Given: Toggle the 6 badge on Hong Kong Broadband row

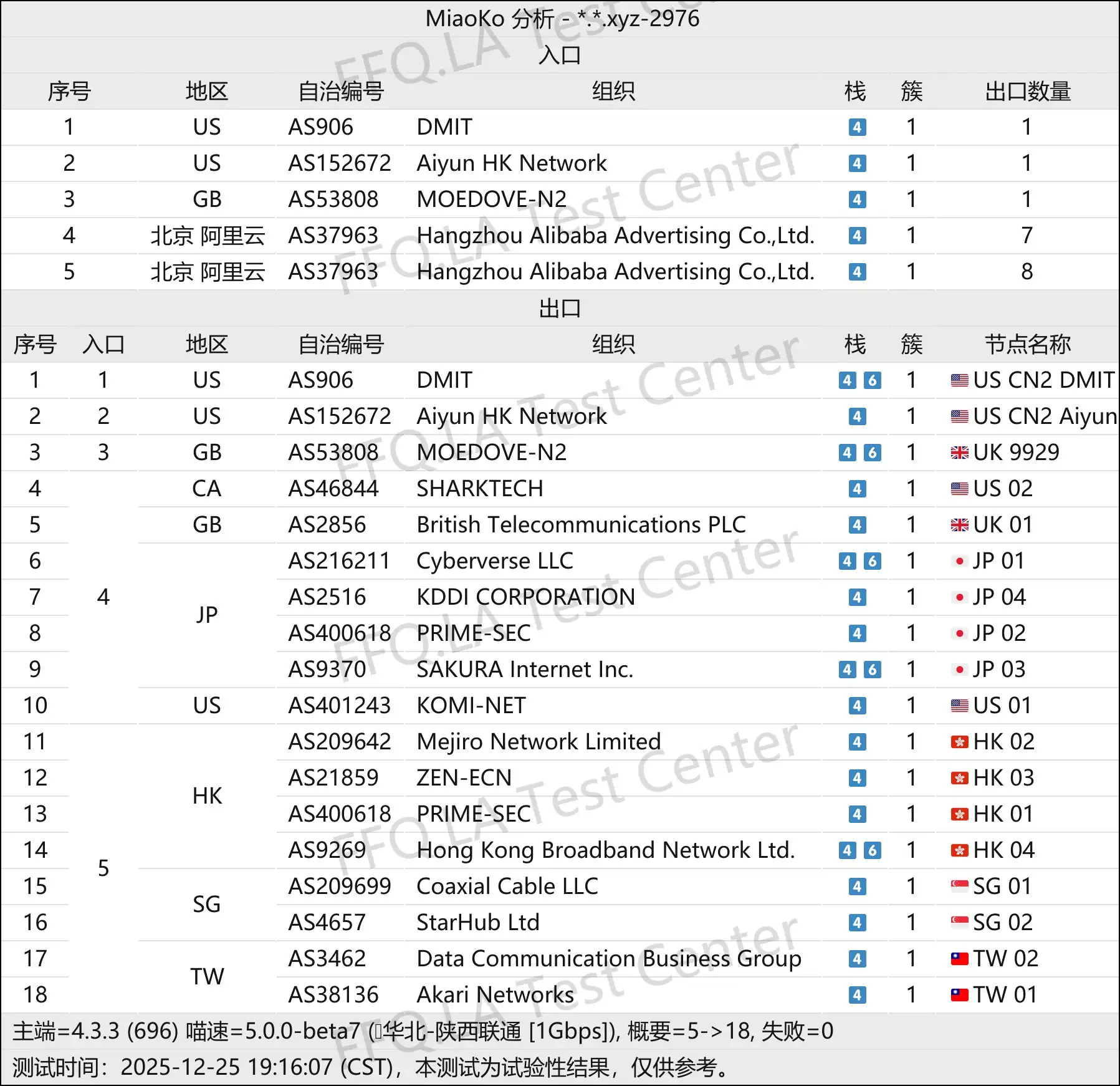Looking at the screenshot, I should (874, 850).
